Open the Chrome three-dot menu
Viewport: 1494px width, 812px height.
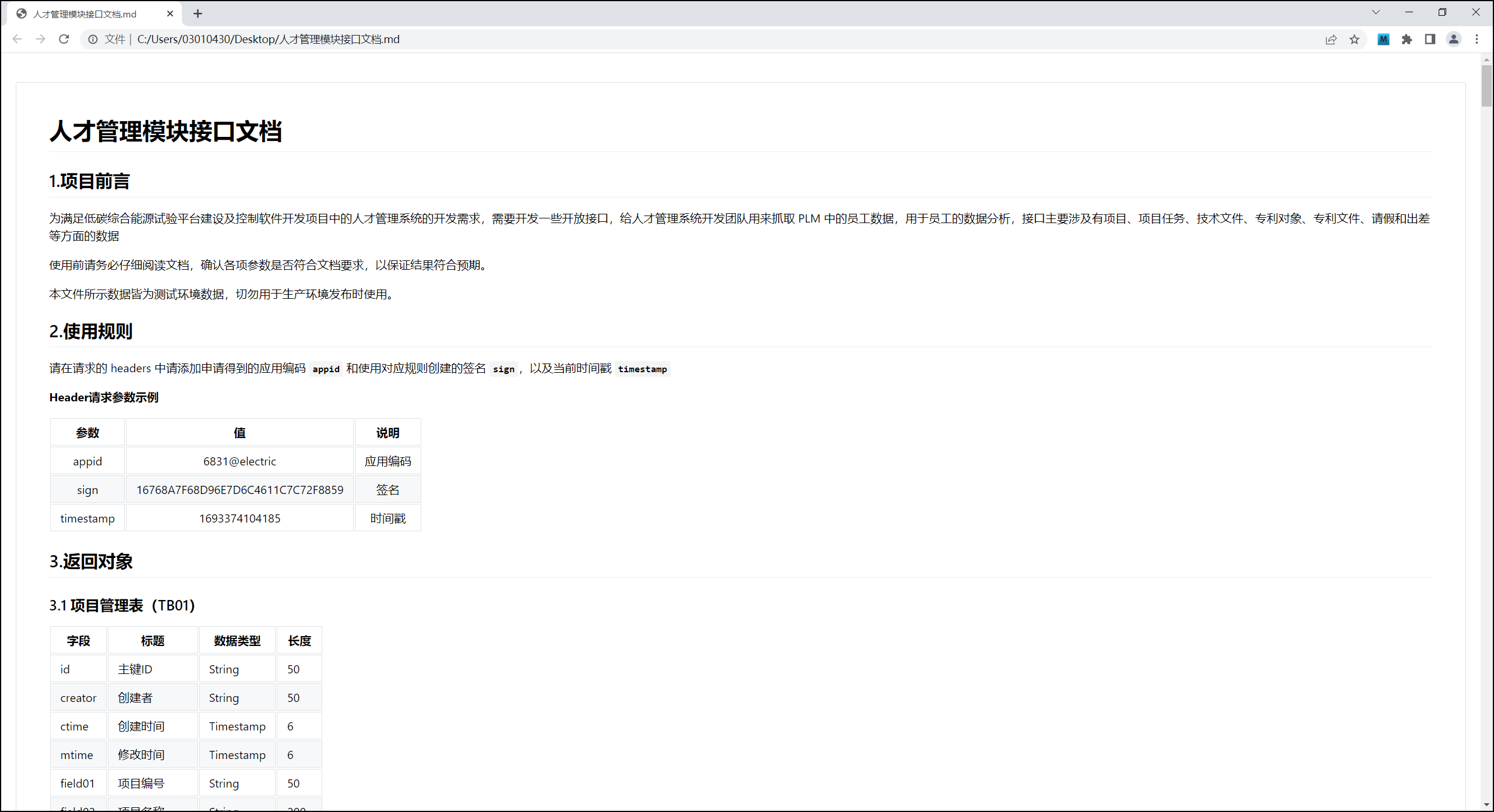(1477, 39)
